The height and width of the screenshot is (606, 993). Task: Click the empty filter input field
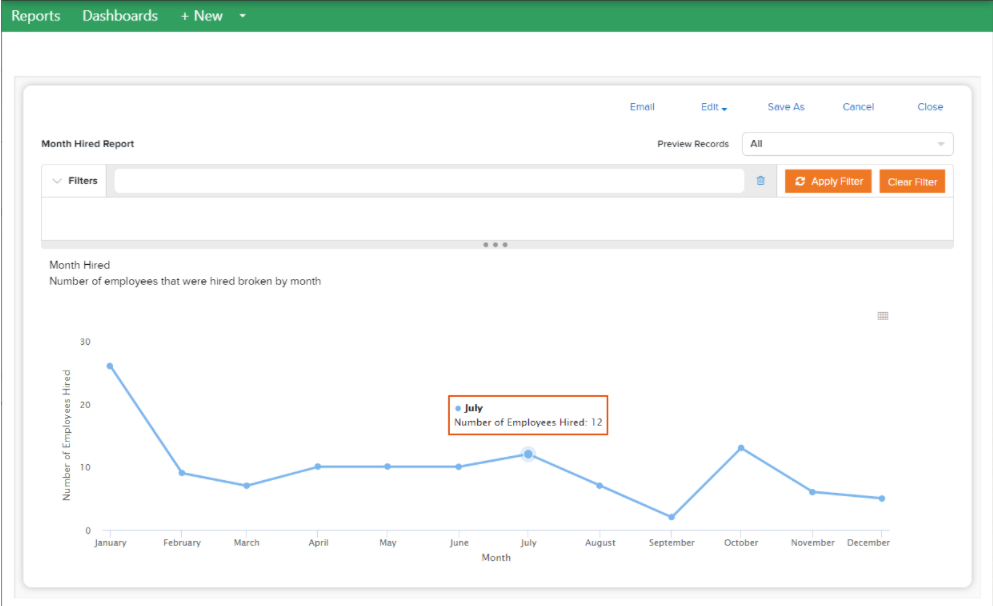tap(429, 181)
